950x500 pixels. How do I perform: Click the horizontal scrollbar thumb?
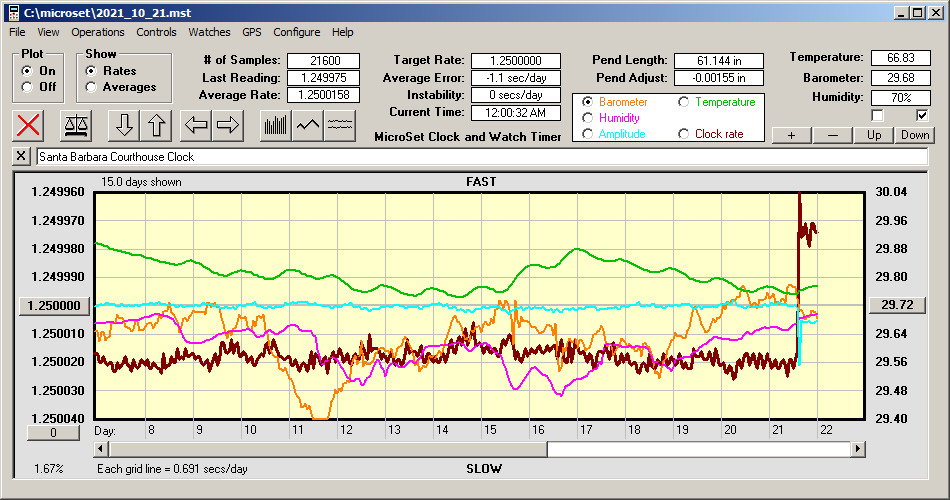pyautogui.click(x=328, y=449)
